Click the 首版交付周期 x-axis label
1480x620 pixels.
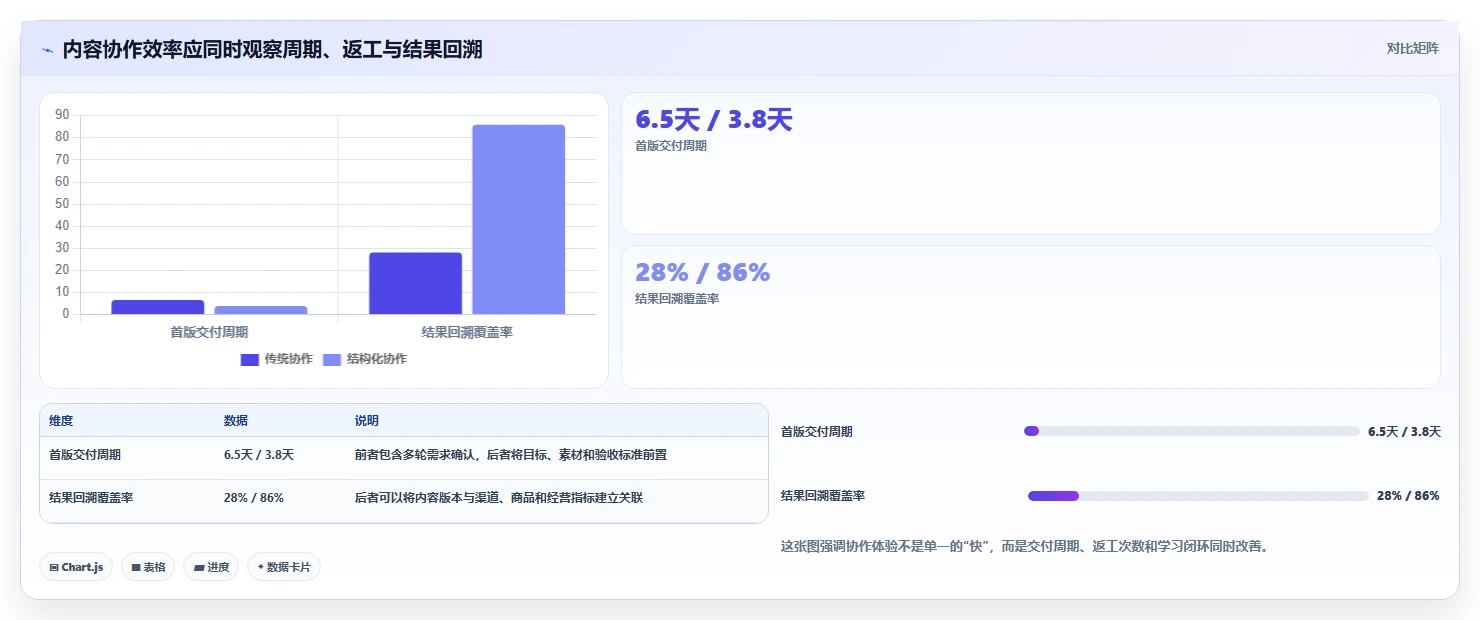pos(209,332)
